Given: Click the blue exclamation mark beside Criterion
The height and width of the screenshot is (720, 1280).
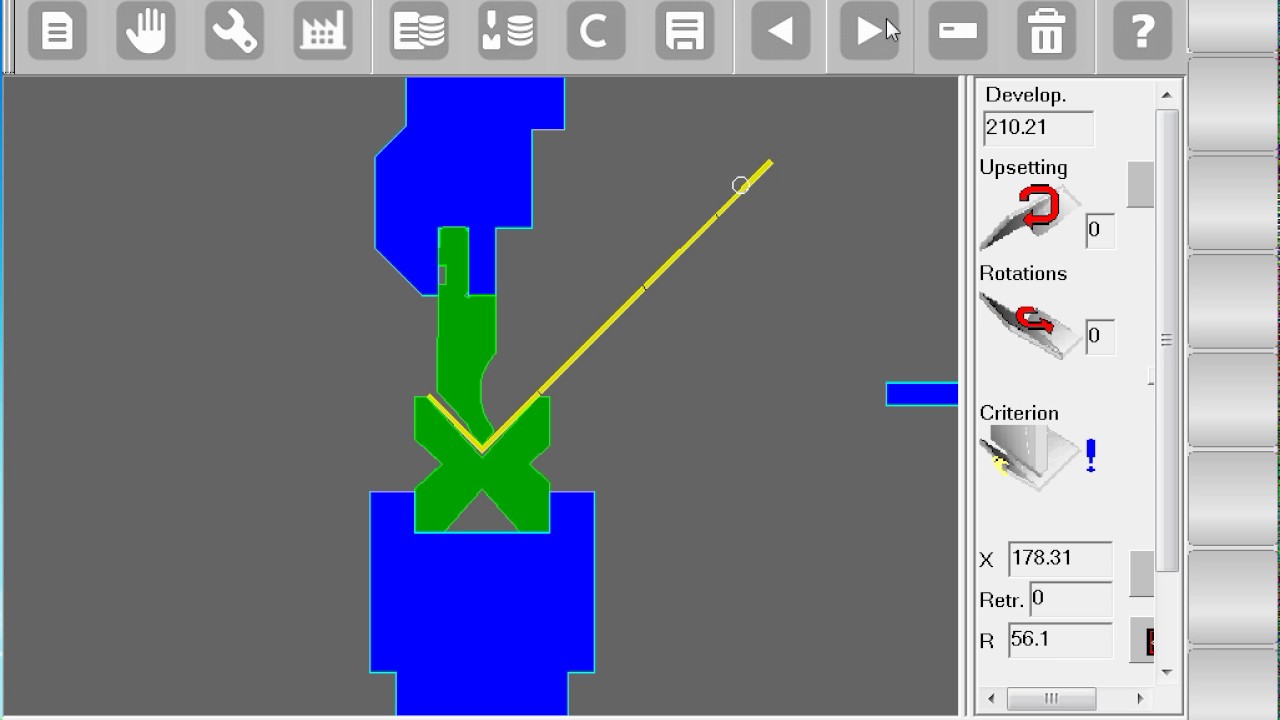Looking at the screenshot, I should point(1091,455).
